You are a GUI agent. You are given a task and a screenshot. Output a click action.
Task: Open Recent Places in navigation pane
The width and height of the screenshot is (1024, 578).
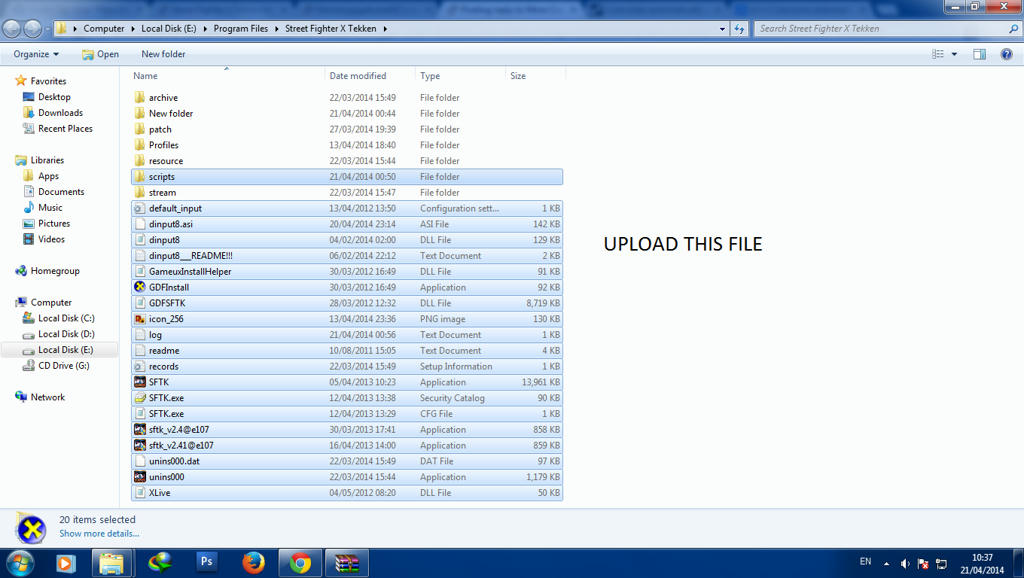pyautogui.click(x=65, y=129)
